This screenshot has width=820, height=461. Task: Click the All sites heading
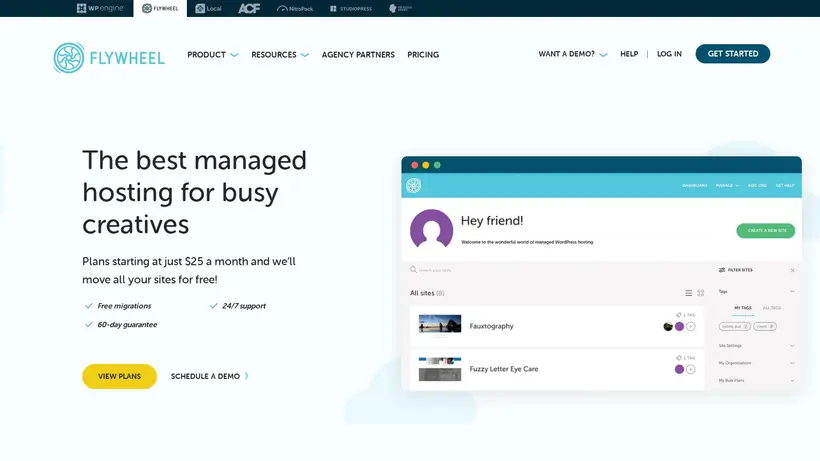427,293
